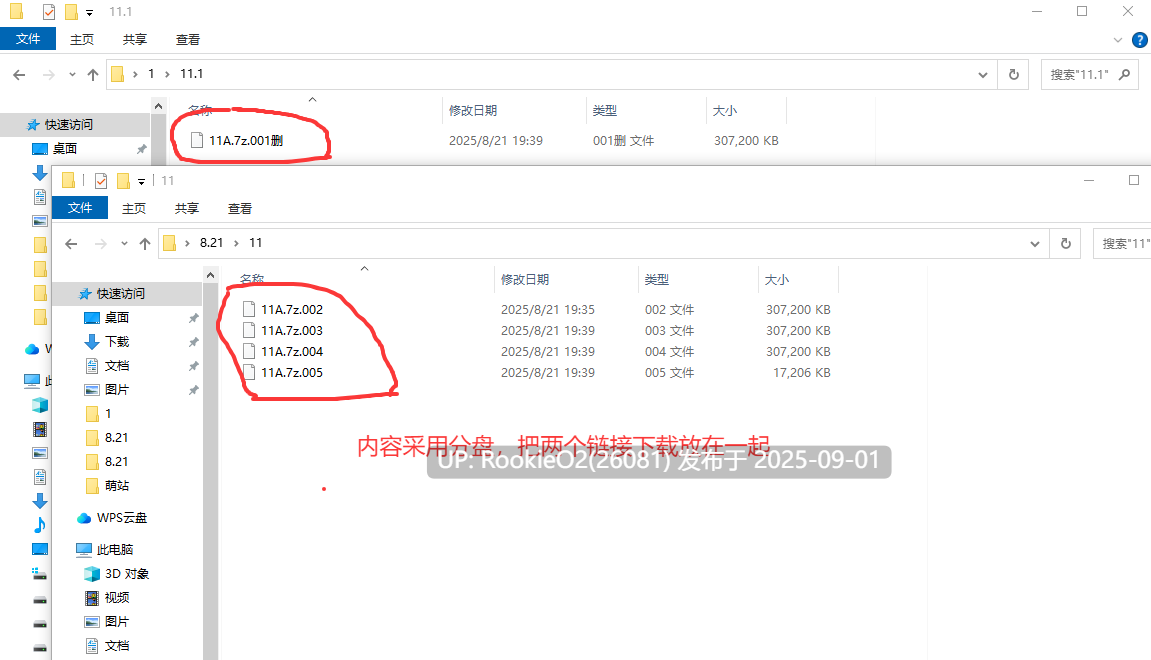The image size is (1151, 660).
Task: Sort by 修改日期 column in 11.1 window
Action: click(x=473, y=111)
